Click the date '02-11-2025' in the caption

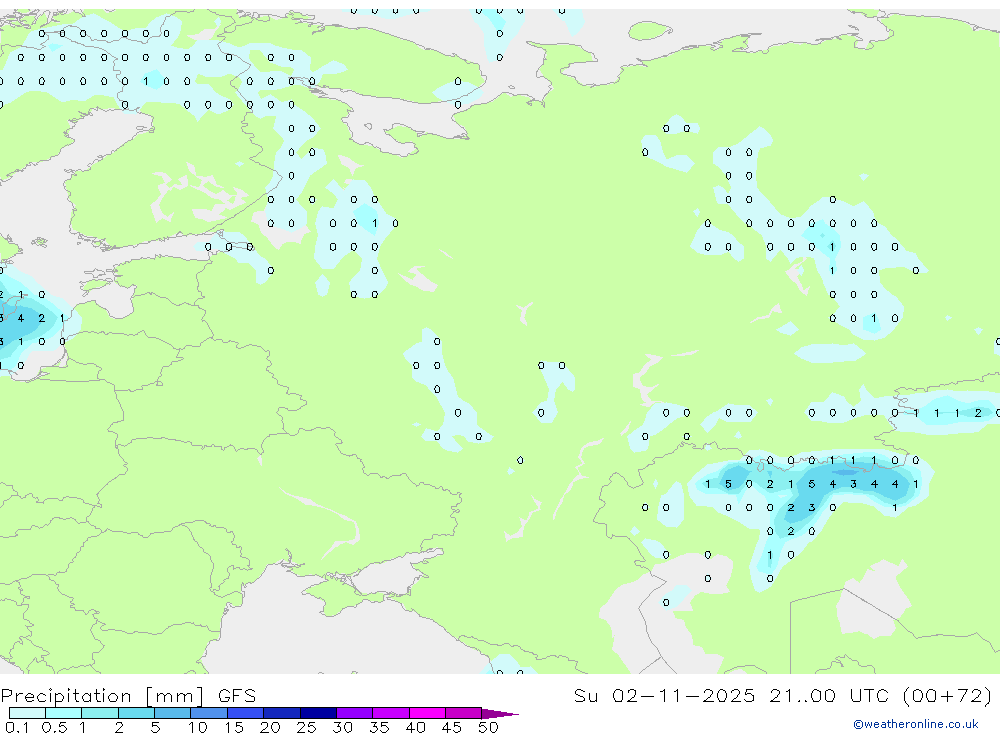pyautogui.click(x=683, y=695)
